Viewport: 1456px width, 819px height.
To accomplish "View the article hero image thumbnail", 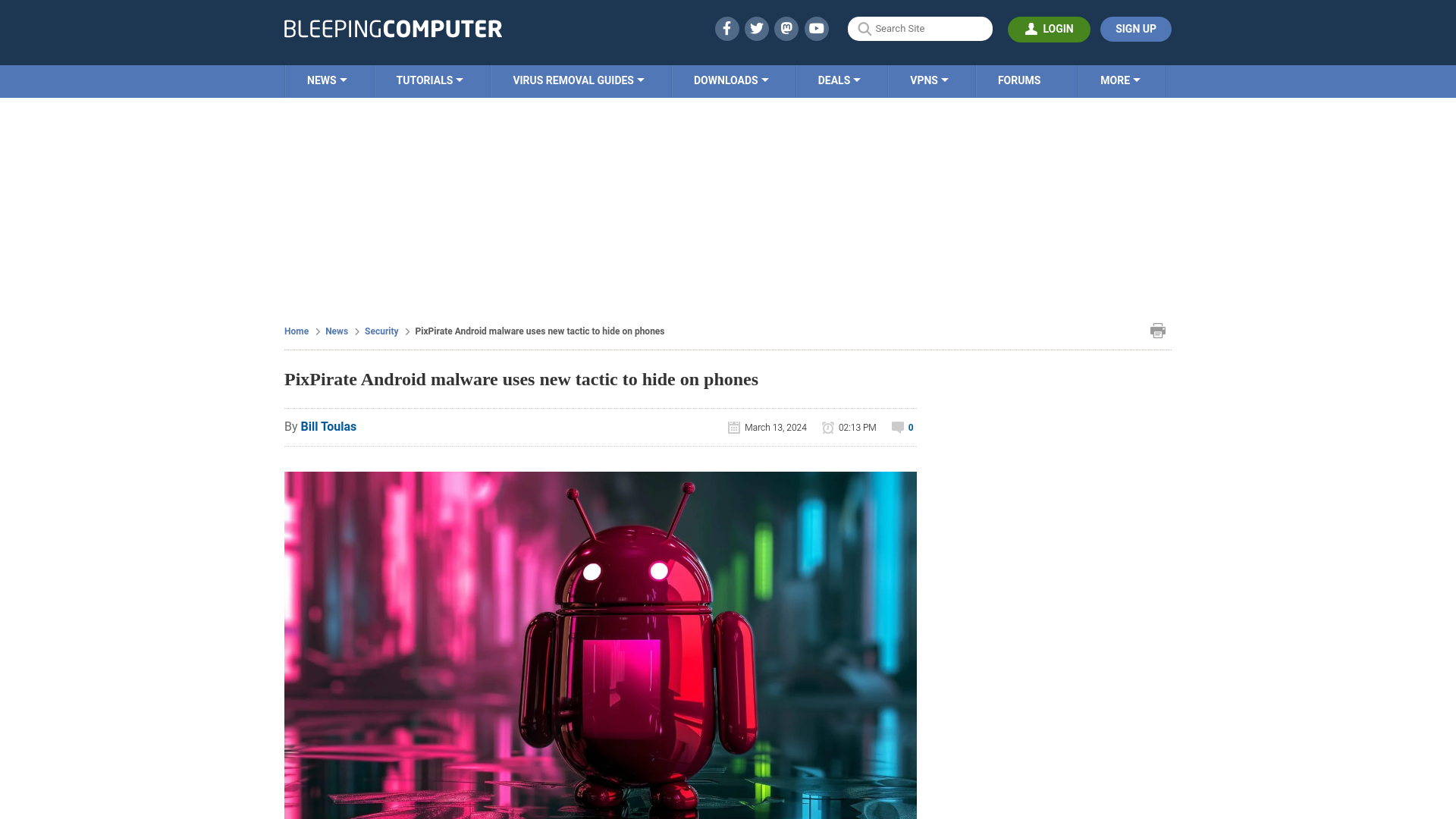I will pyautogui.click(x=600, y=645).
